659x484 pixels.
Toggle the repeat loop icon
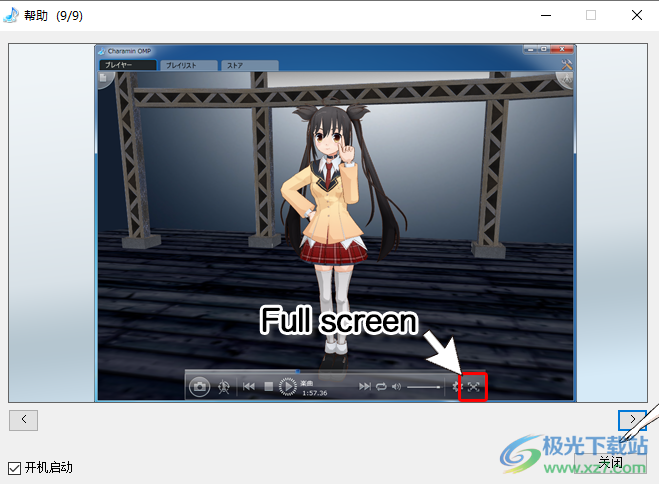pos(381,387)
